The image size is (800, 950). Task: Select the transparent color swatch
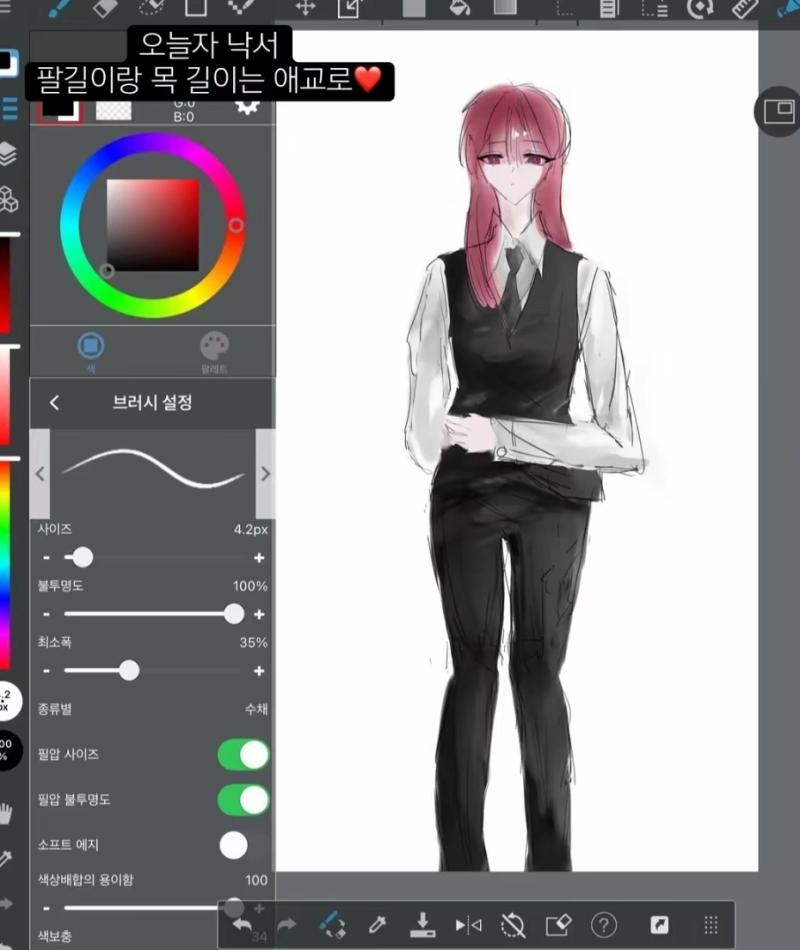coord(113,110)
